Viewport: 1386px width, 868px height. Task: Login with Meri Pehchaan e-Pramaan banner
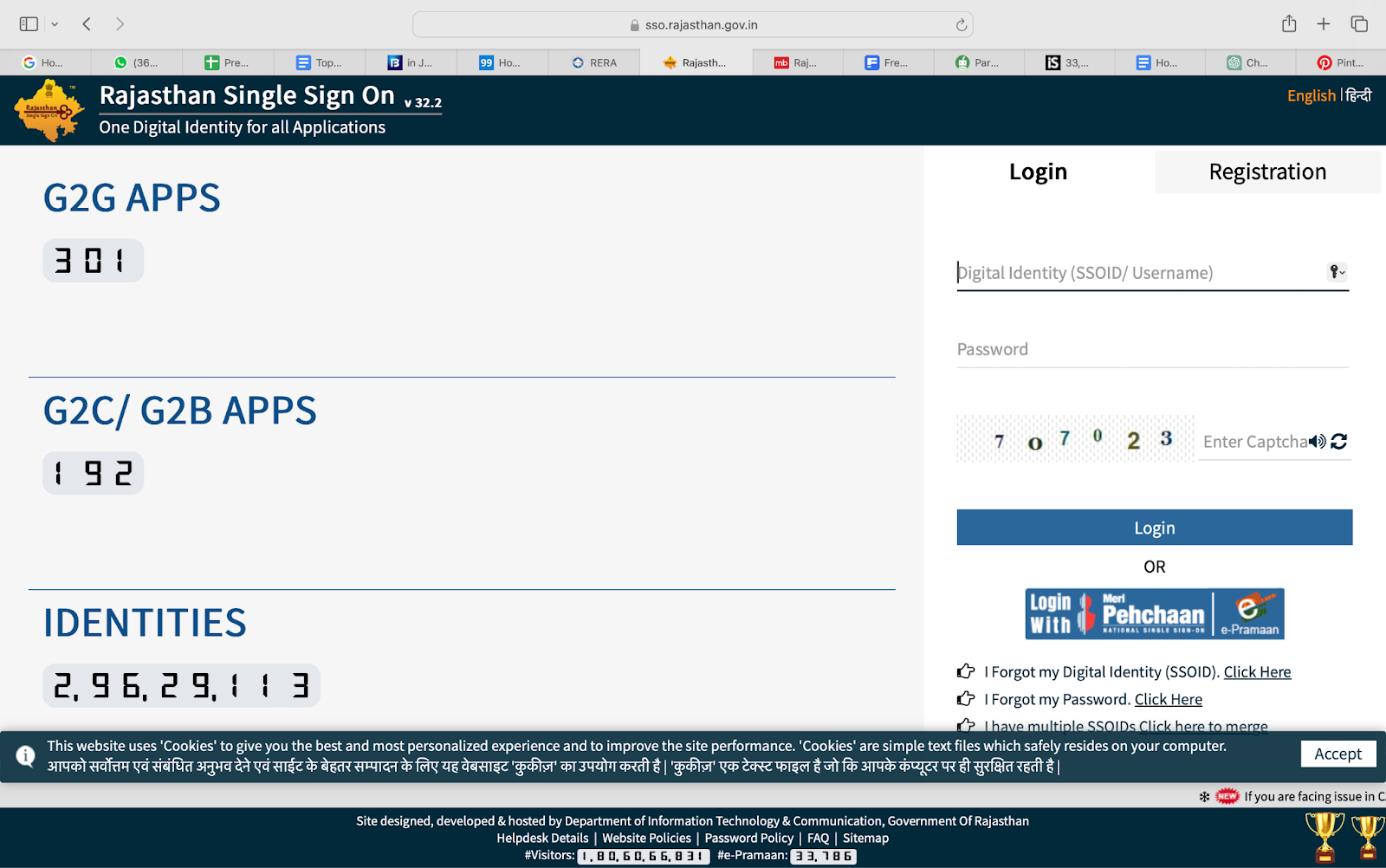tap(1155, 614)
